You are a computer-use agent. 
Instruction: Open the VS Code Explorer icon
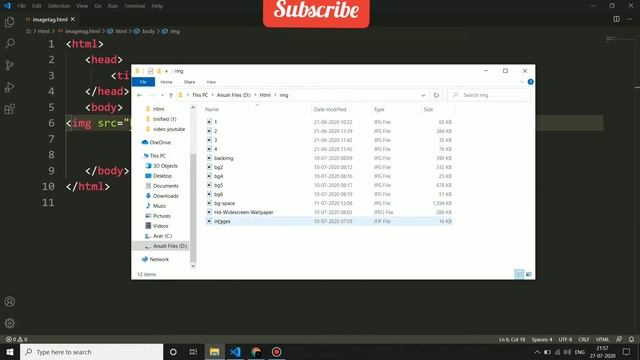(9, 22)
